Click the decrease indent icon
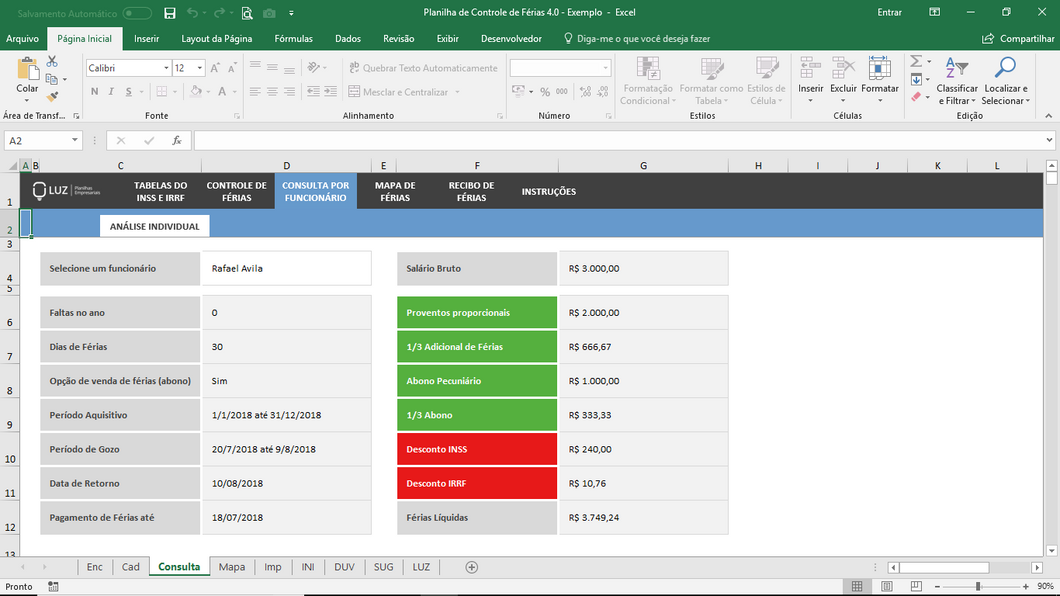This screenshot has width=1060, height=596. coord(313,92)
